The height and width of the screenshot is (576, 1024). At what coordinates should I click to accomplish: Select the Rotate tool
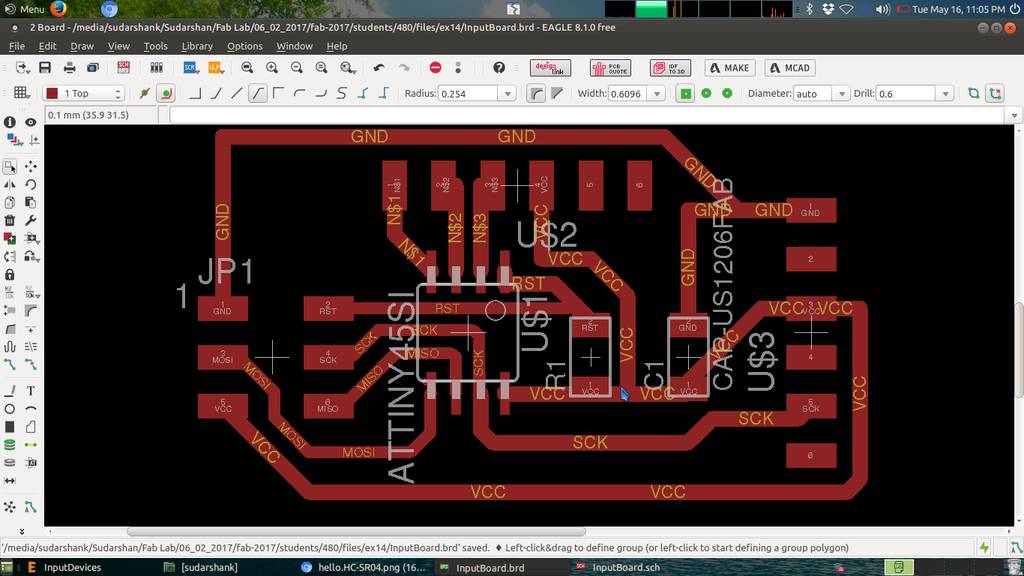pyautogui.click(x=31, y=185)
